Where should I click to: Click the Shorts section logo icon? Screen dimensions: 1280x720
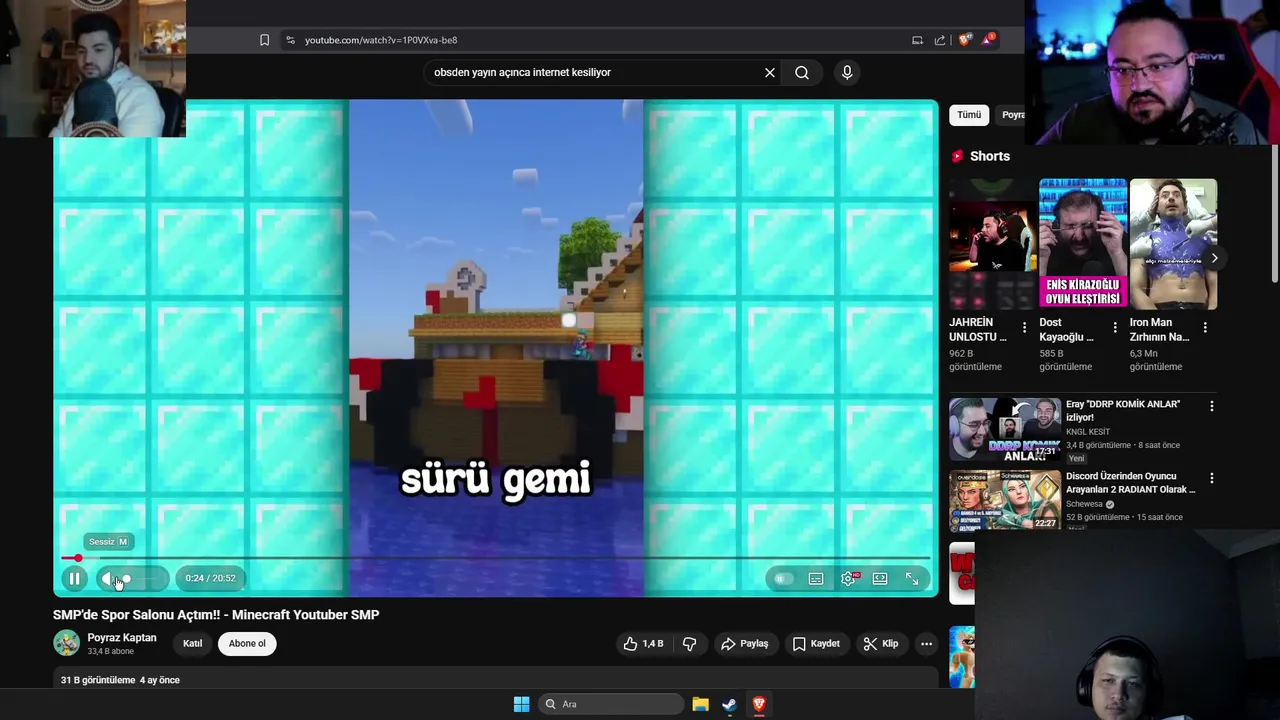coord(957,156)
